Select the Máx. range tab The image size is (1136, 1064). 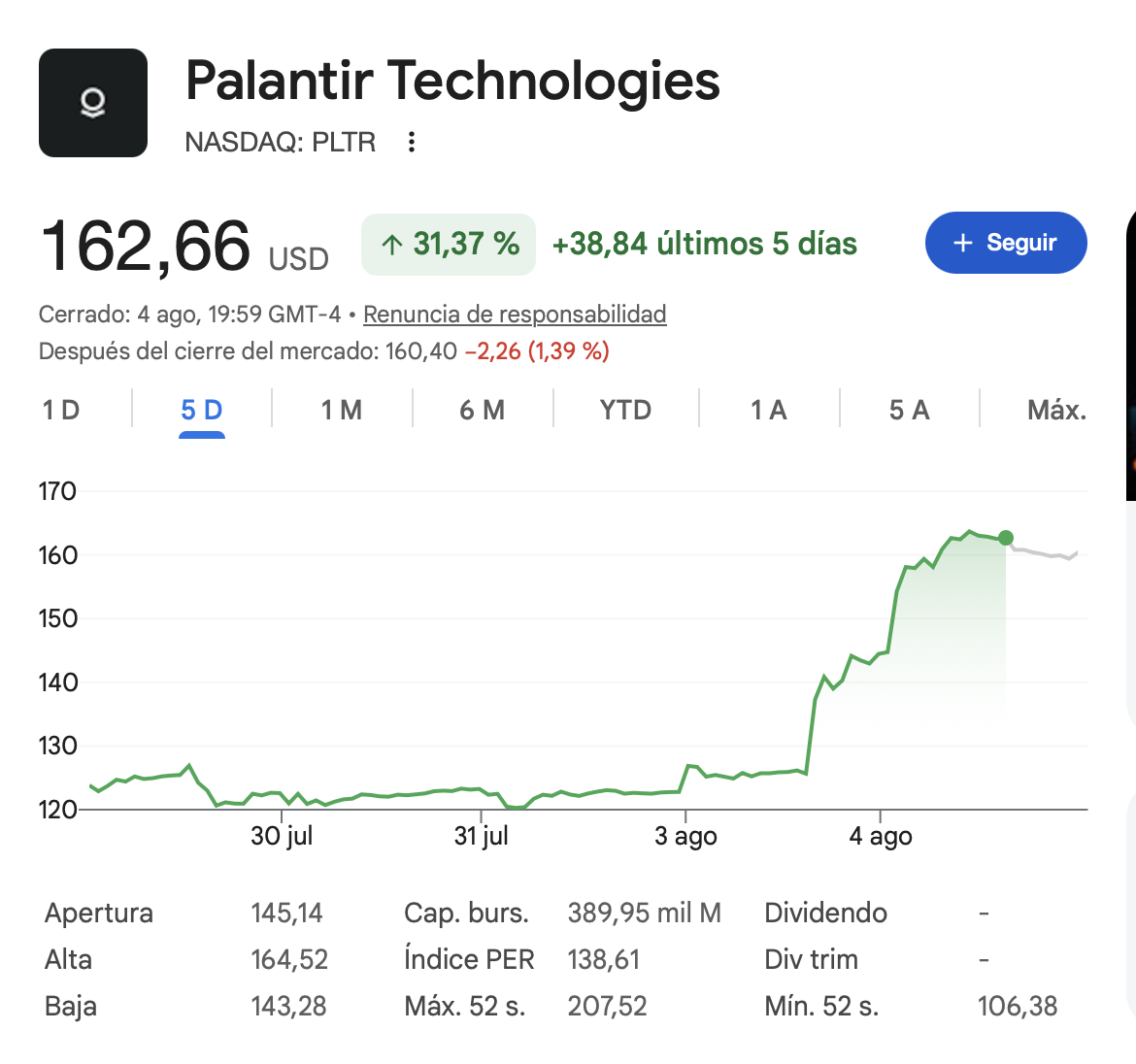coord(1056,411)
